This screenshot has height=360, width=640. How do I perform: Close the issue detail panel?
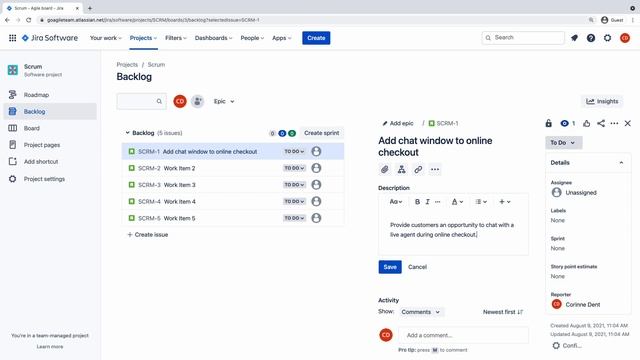click(628, 123)
